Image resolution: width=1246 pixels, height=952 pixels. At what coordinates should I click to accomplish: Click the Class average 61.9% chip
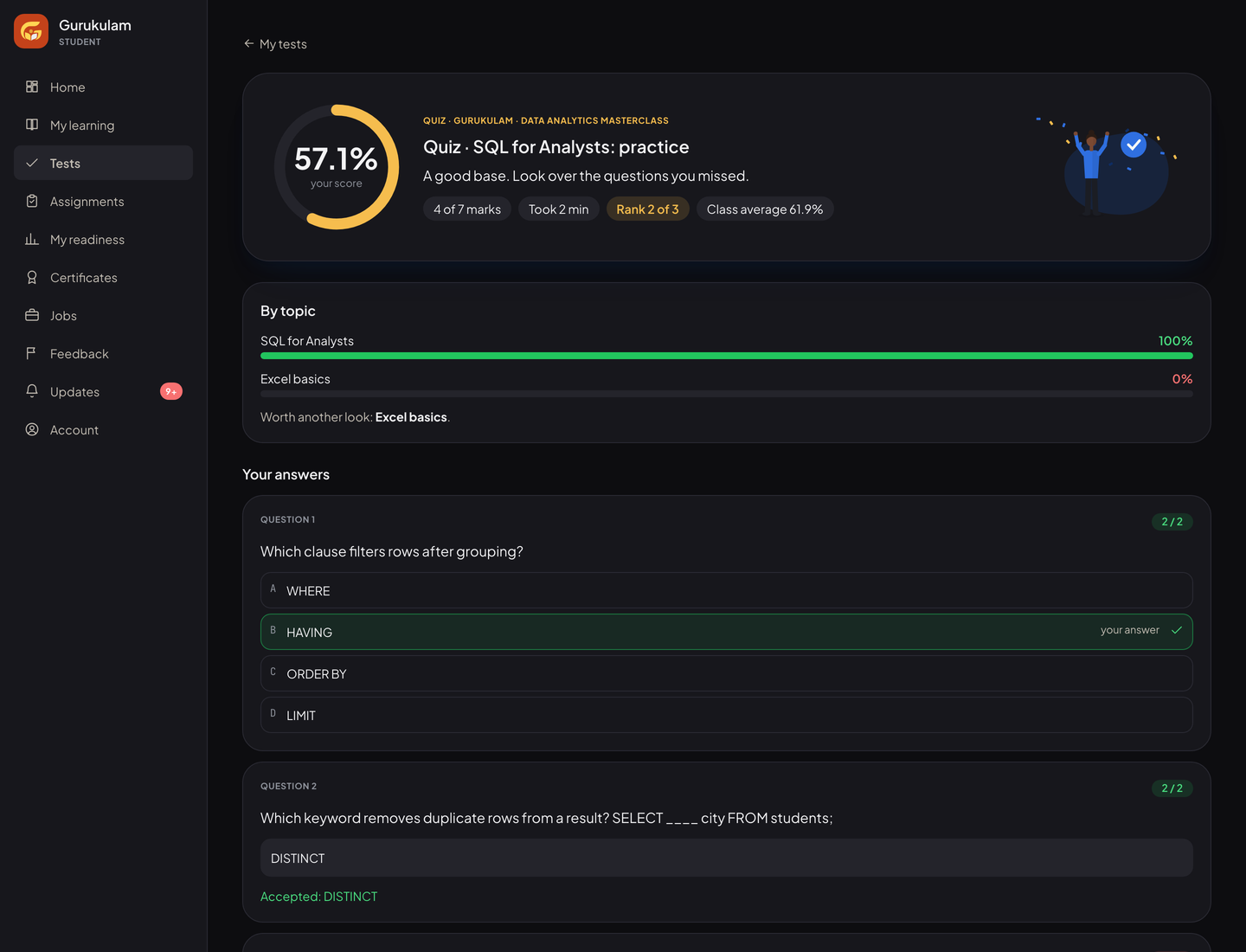click(765, 209)
